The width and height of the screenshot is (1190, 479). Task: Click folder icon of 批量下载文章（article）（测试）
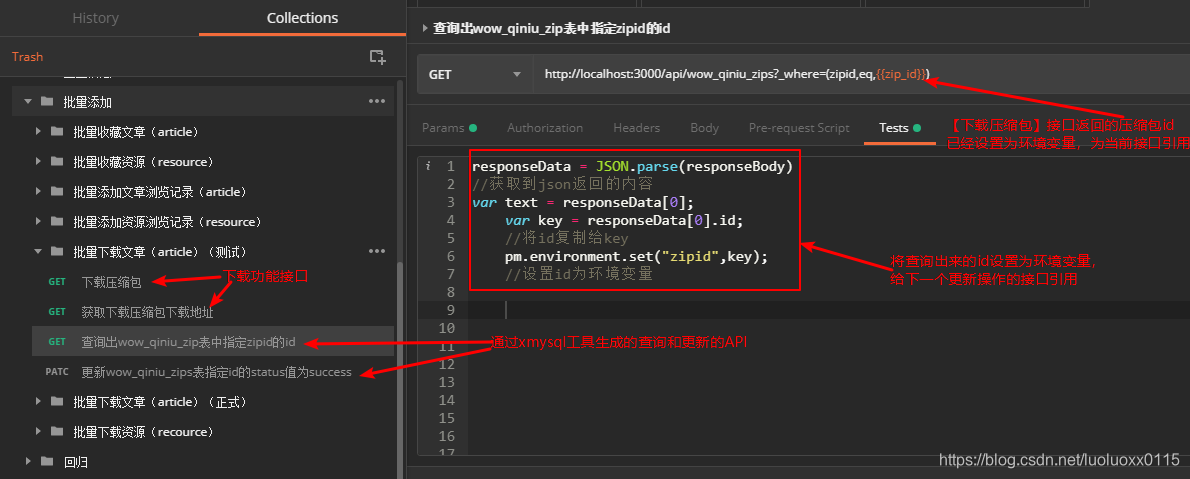pos(57,251)
